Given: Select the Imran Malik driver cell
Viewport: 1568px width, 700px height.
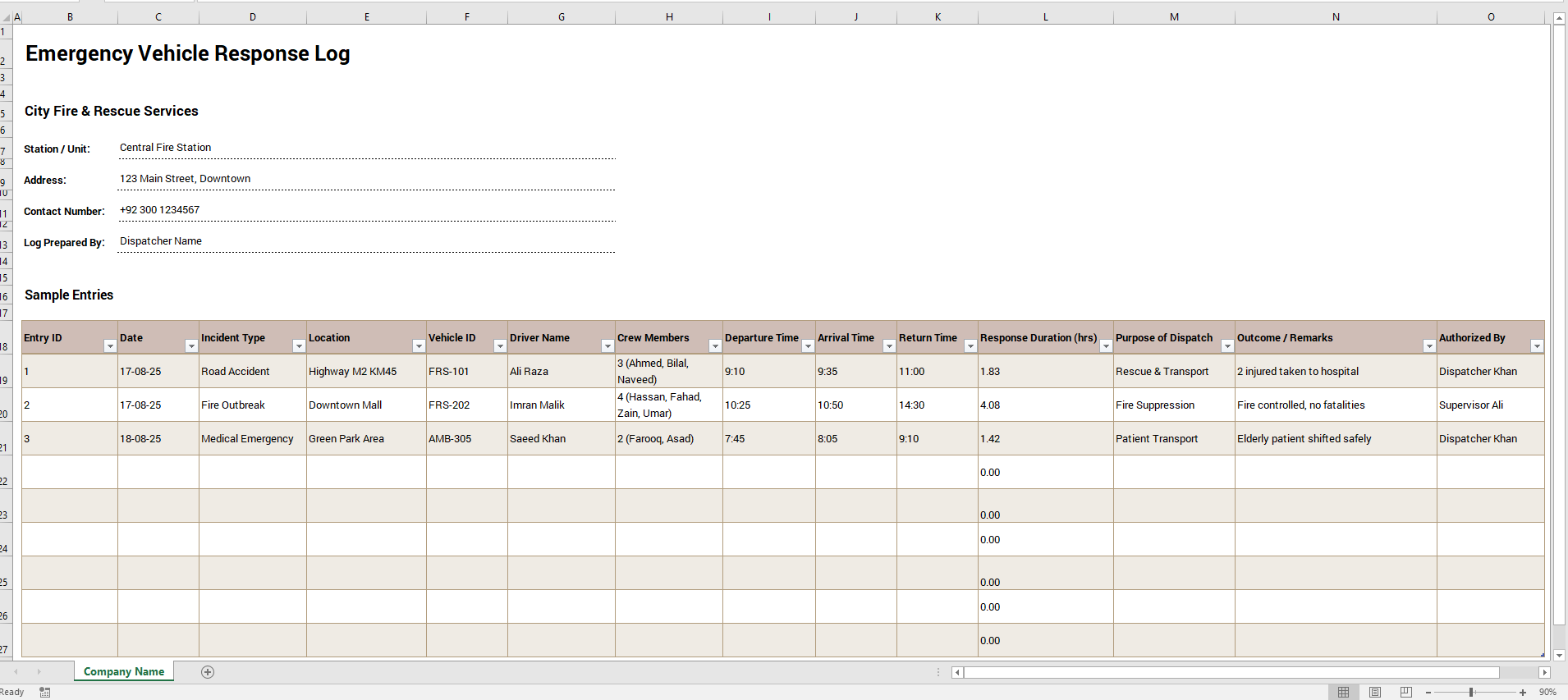Looking at the screenshot, I should [562, 405].
